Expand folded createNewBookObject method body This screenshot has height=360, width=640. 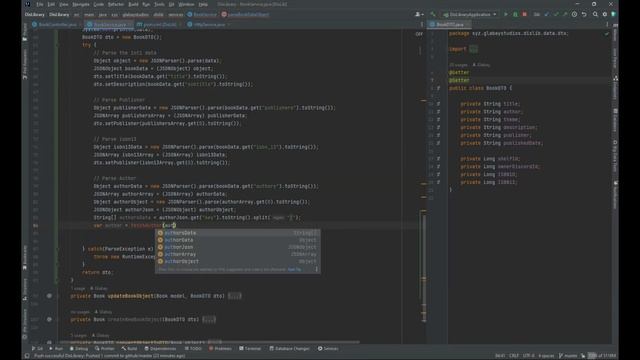[209, 320]
